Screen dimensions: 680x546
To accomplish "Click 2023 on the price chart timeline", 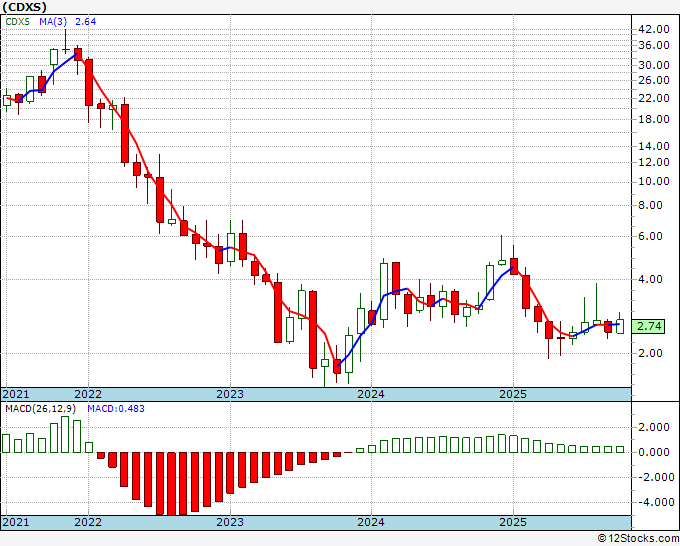I will click(230, 394).
